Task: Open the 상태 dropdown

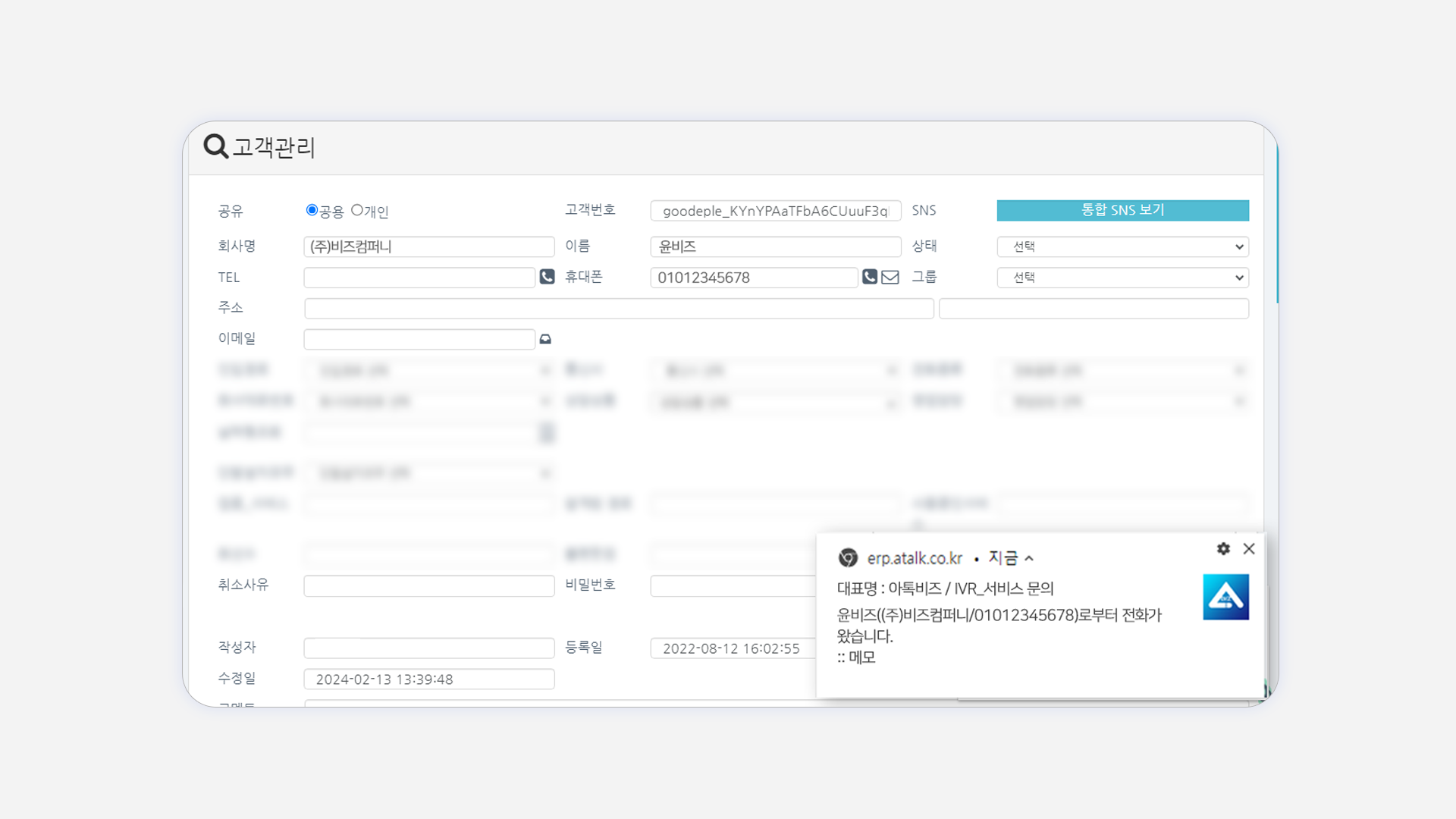Action: coord(1122,246)
